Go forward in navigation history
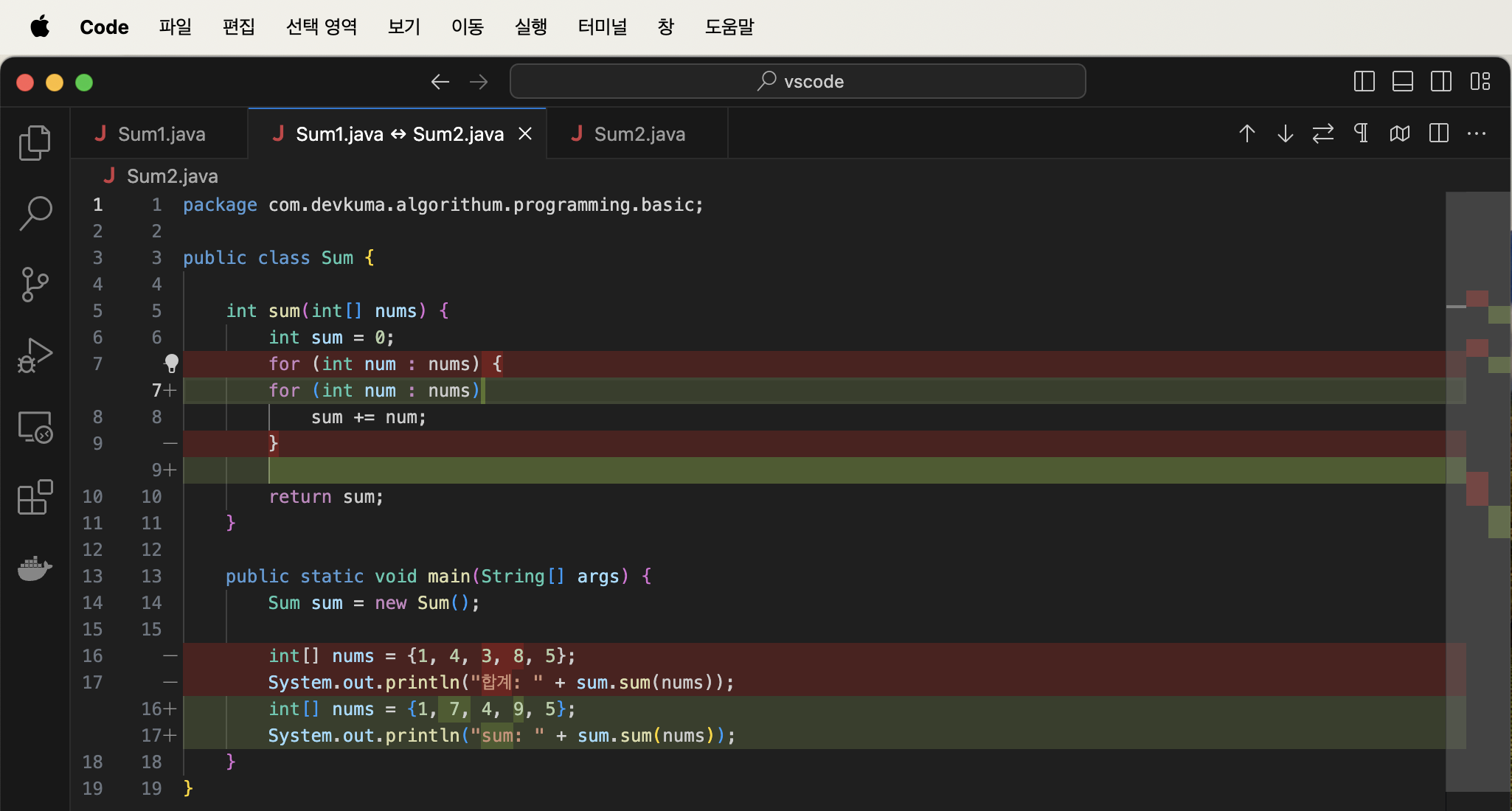Image resolution: width=1512 pixels, height=811 pixels. tap(479, 82)
